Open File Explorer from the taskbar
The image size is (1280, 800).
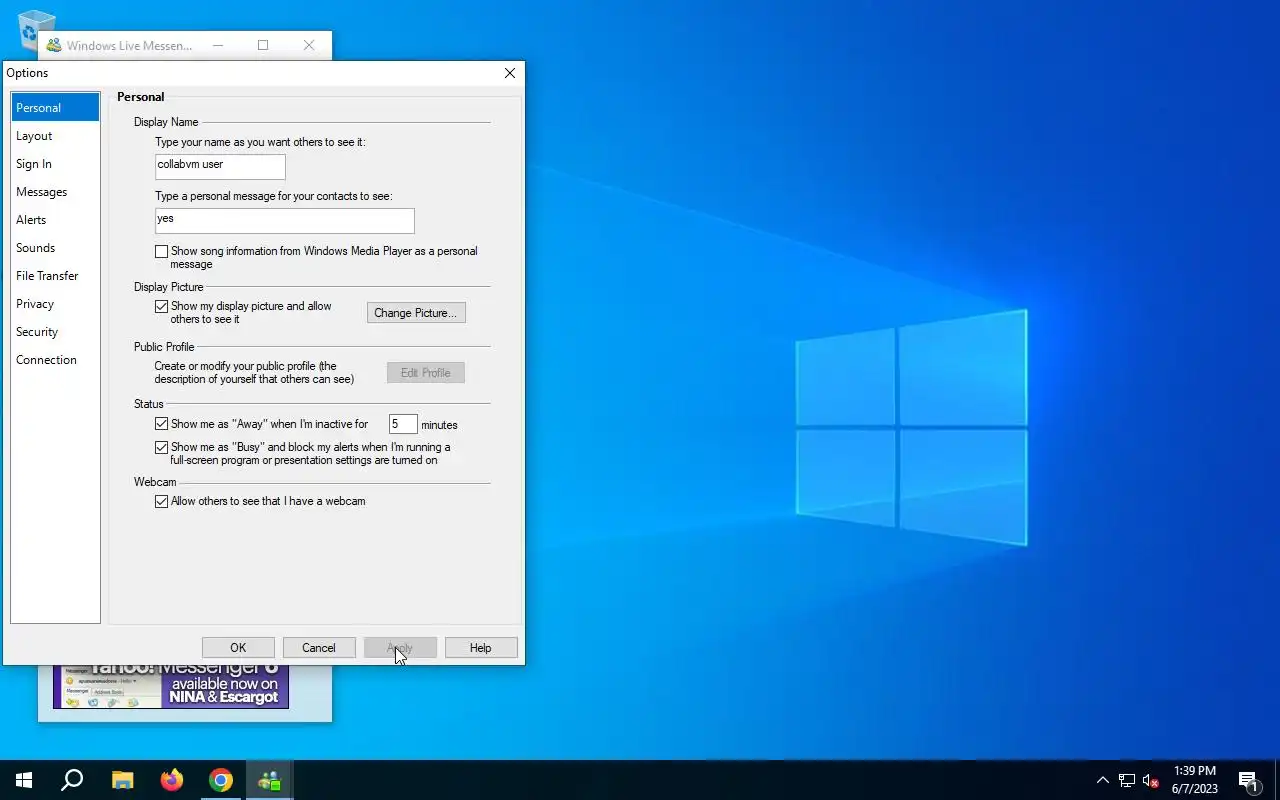(122, 780)
